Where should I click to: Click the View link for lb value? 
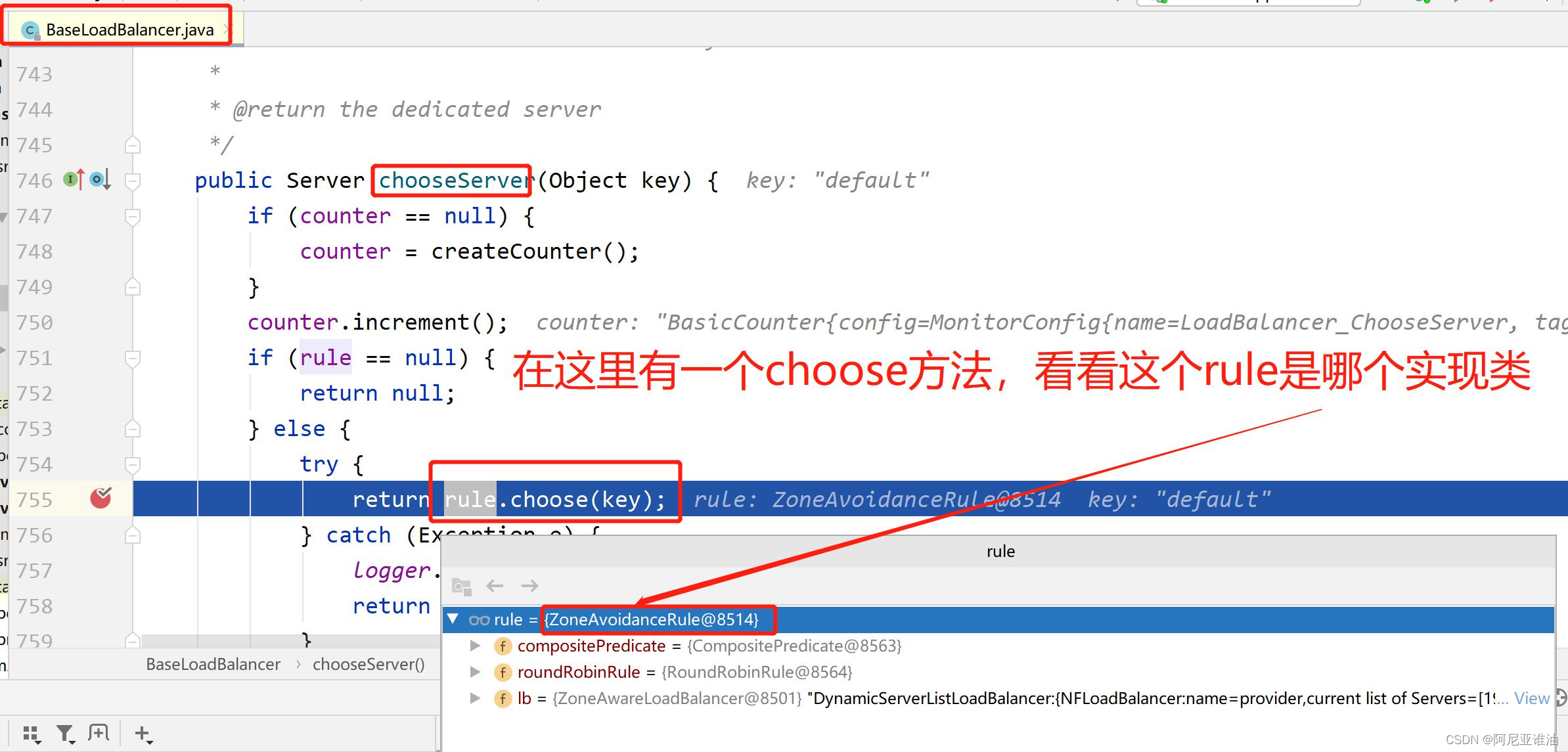1531,698
